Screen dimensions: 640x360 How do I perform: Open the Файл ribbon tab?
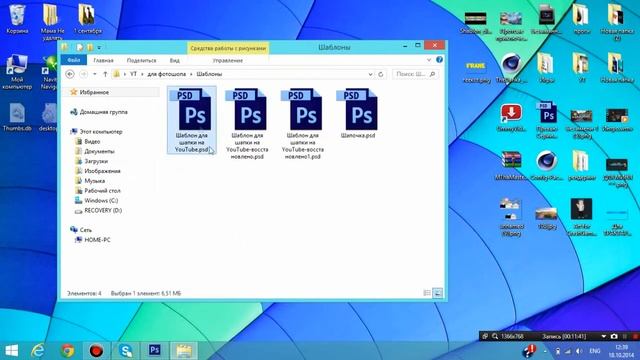tap(73, 60)
